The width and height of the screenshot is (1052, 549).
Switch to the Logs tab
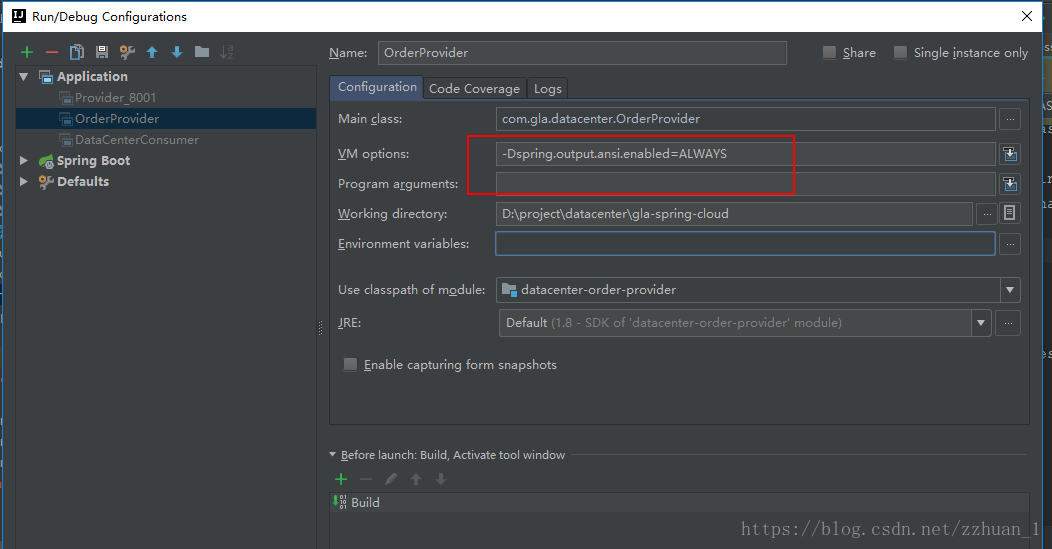[547, 89]
